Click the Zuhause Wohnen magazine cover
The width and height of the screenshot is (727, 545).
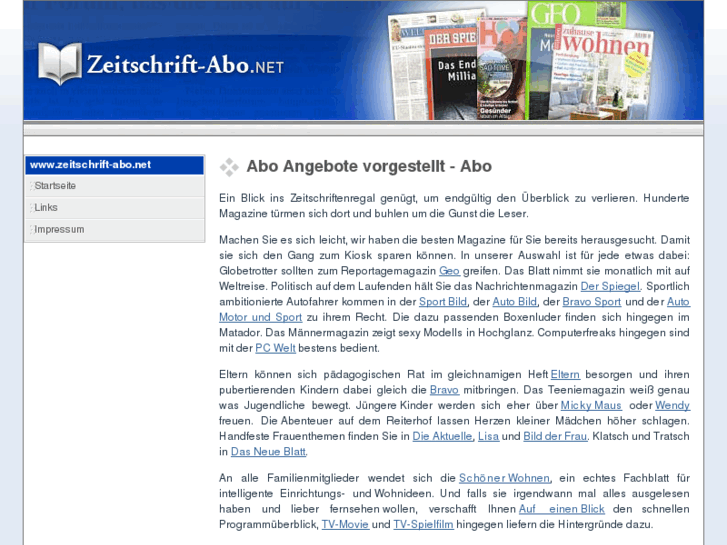601,74
